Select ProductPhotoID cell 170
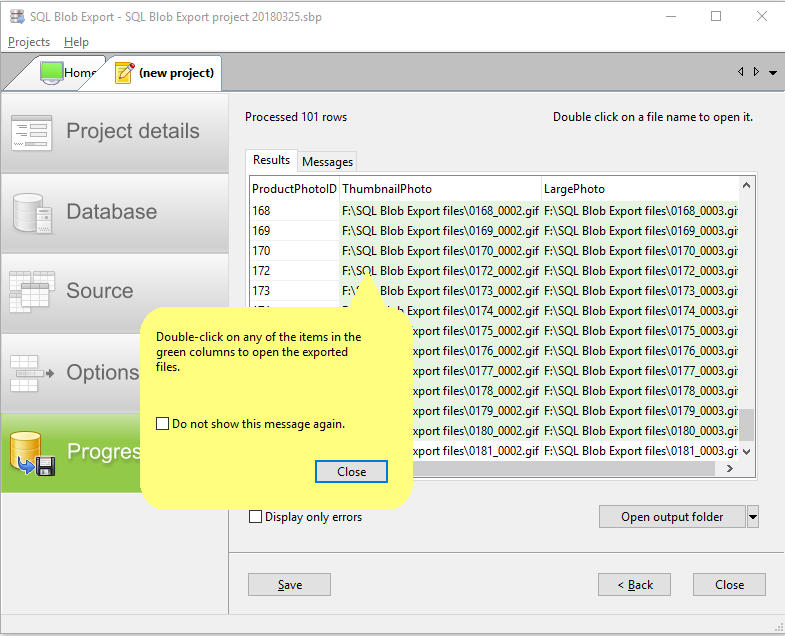785x636 pixels. 294,251
